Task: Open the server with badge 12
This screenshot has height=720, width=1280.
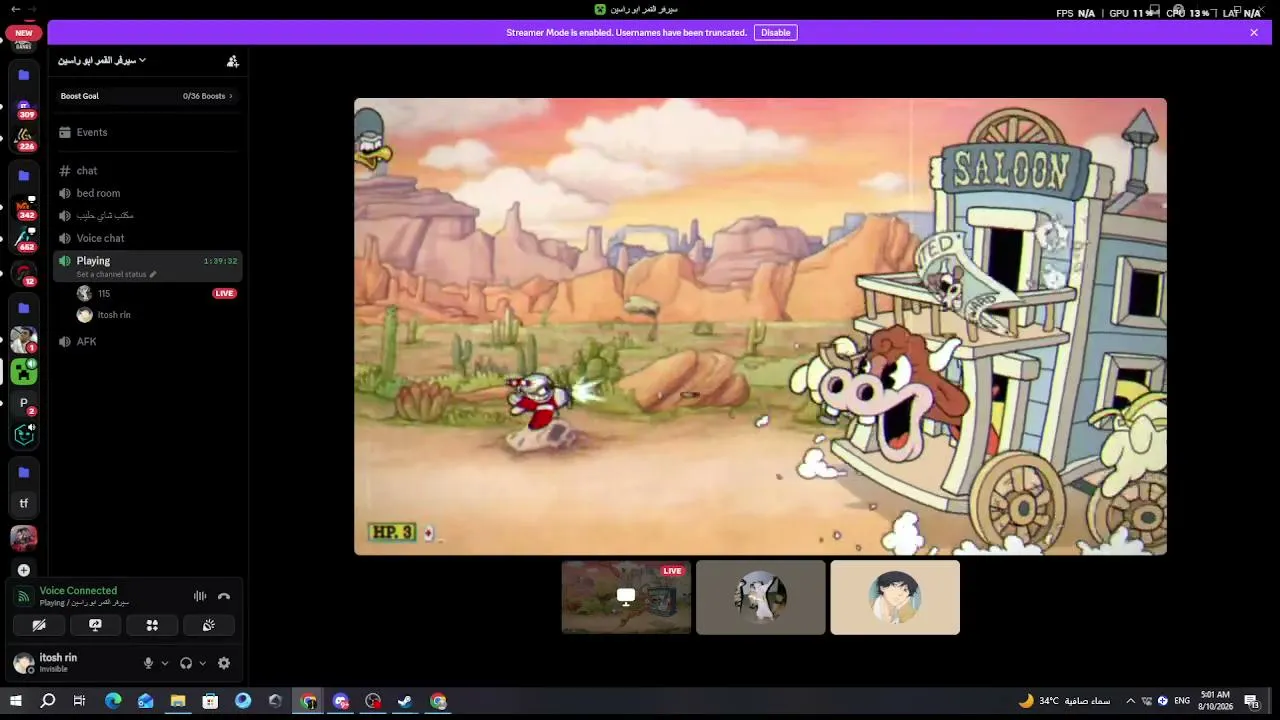Action: pos(24,274)
